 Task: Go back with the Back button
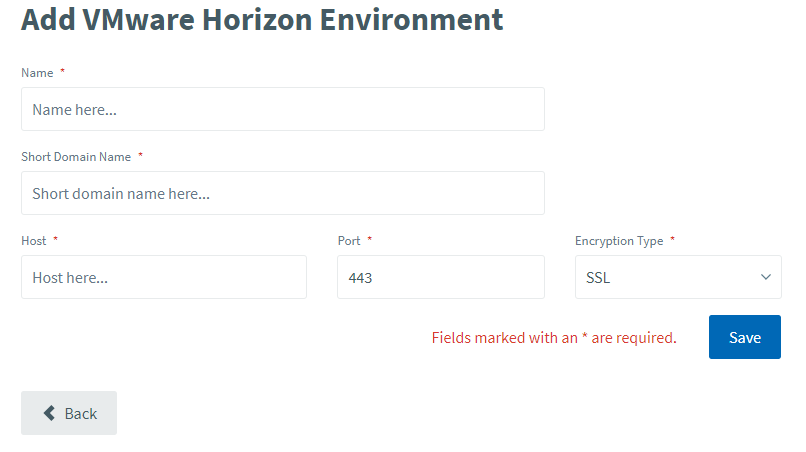pyautogui.click(x=69, y=413)
